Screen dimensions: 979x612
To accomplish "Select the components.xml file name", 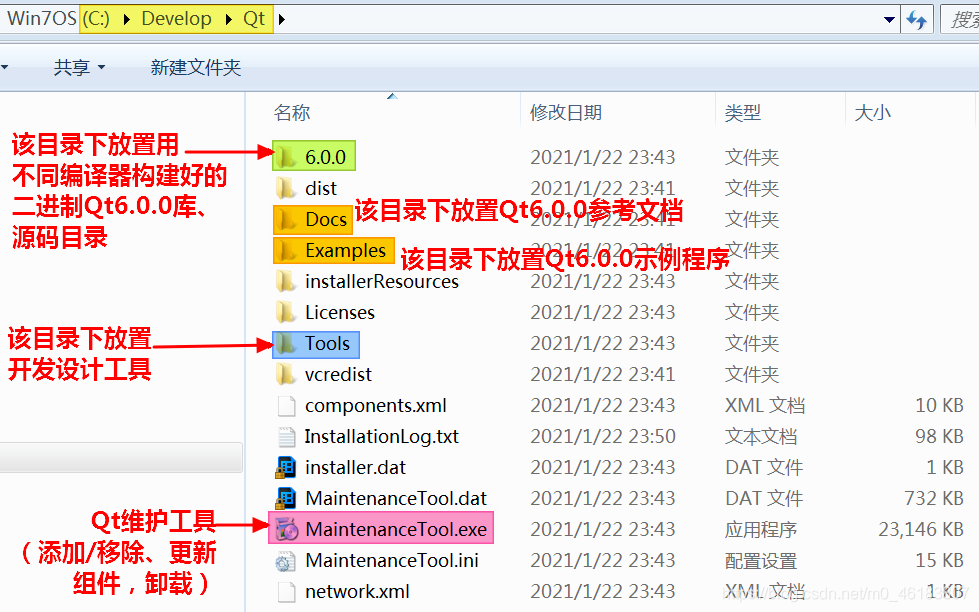I will point(375,405).
